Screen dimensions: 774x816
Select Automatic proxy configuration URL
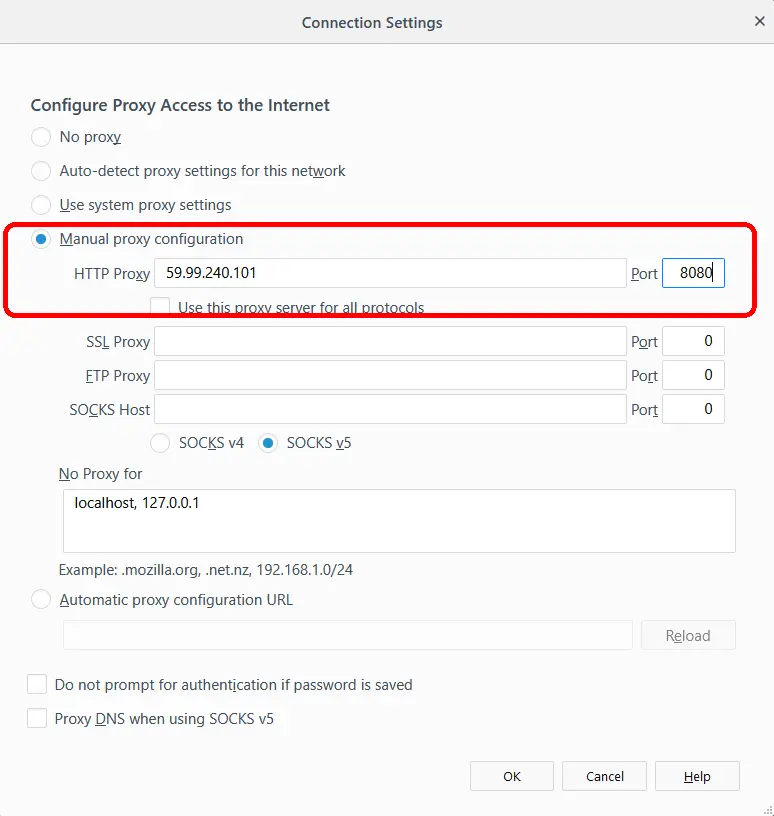point(40,599)
